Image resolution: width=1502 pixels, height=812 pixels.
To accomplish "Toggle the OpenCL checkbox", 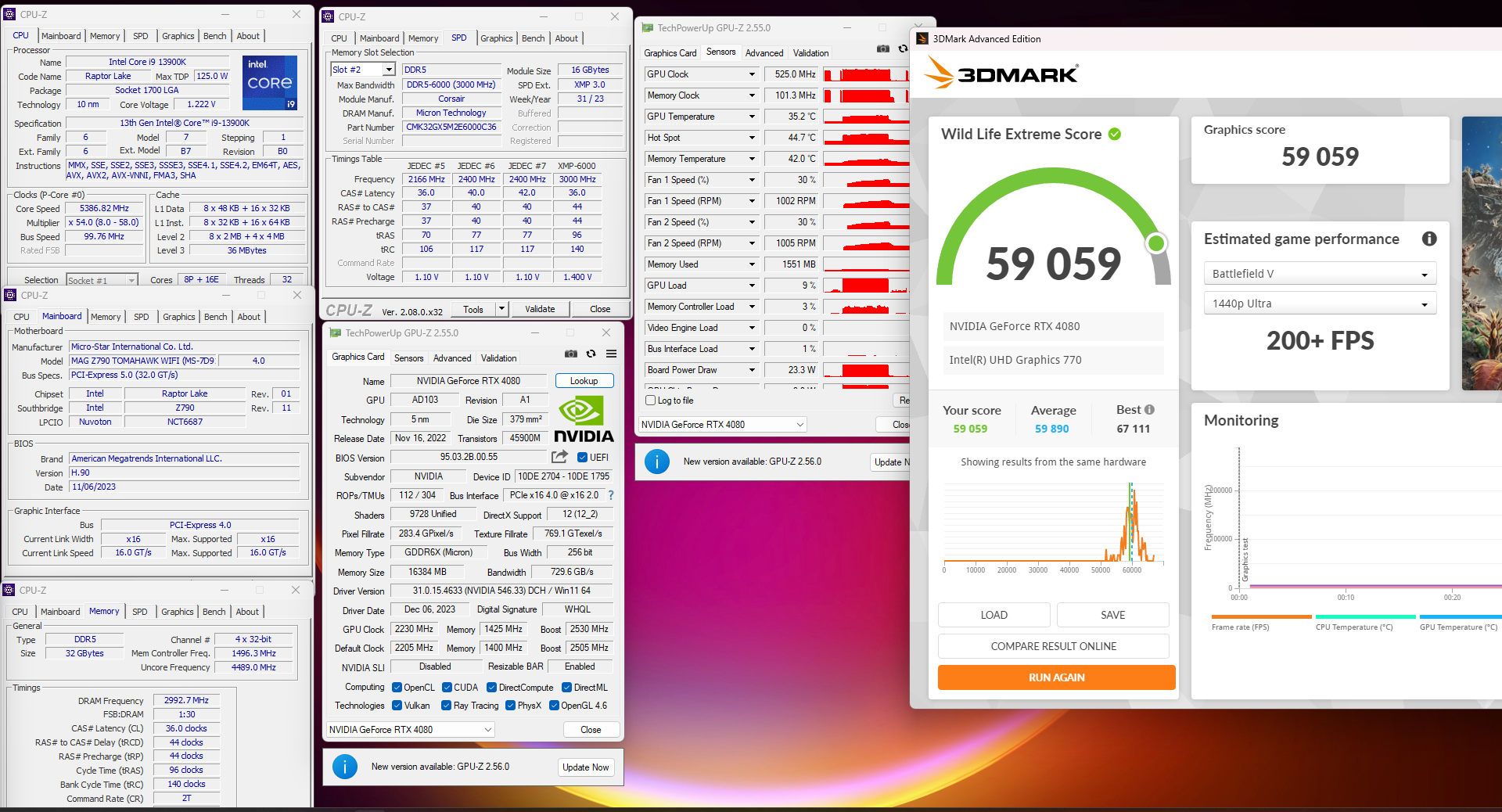I will pyautogui.click(x=397, y=688).
